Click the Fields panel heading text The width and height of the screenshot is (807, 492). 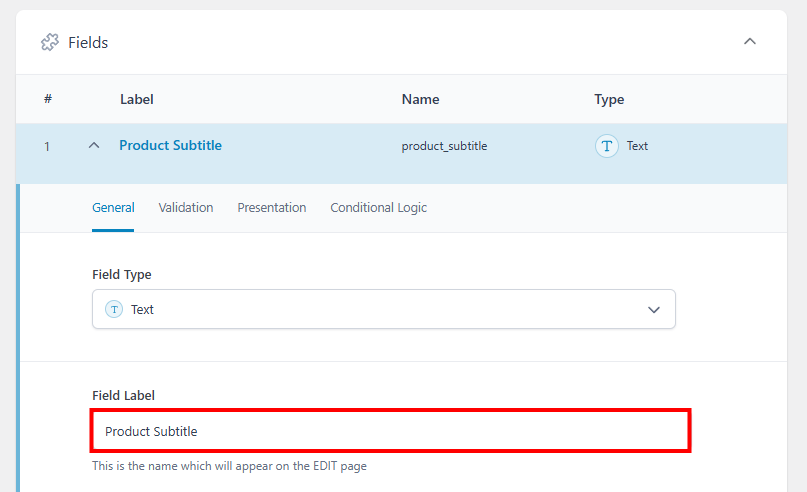(x=88, y=42)
